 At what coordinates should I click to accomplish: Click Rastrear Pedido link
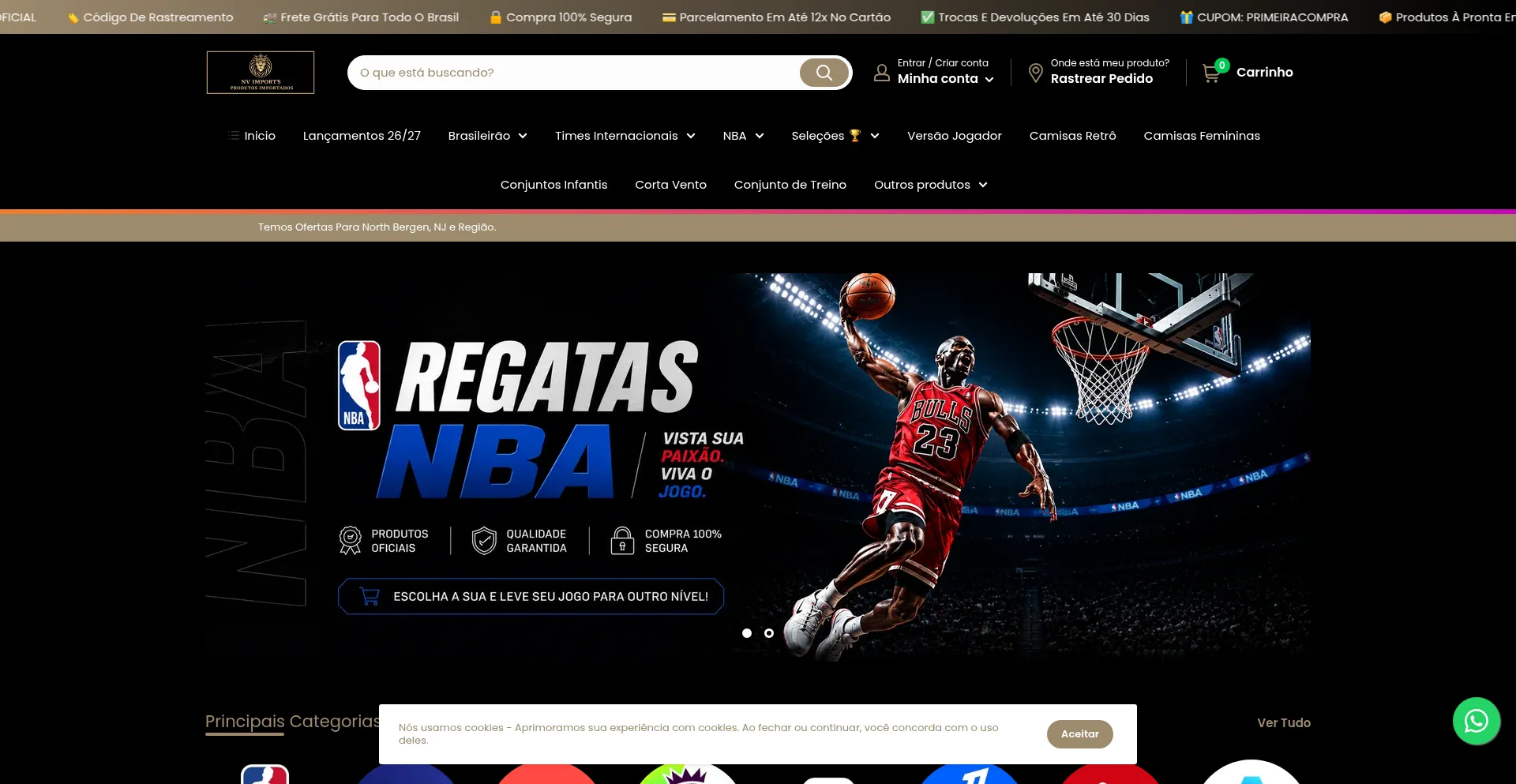1101,79
